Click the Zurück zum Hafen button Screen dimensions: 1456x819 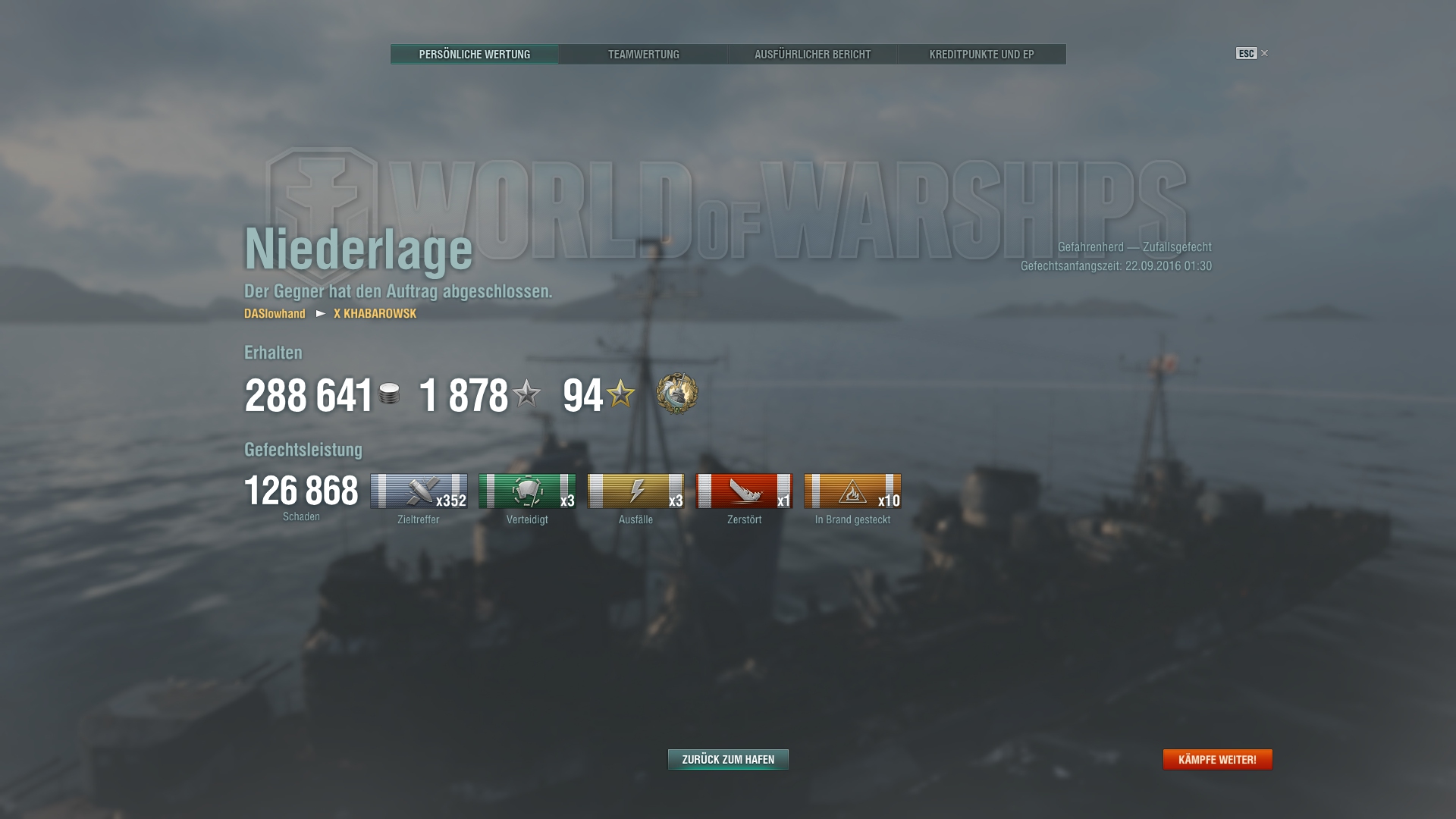click(x=728, y=759)
